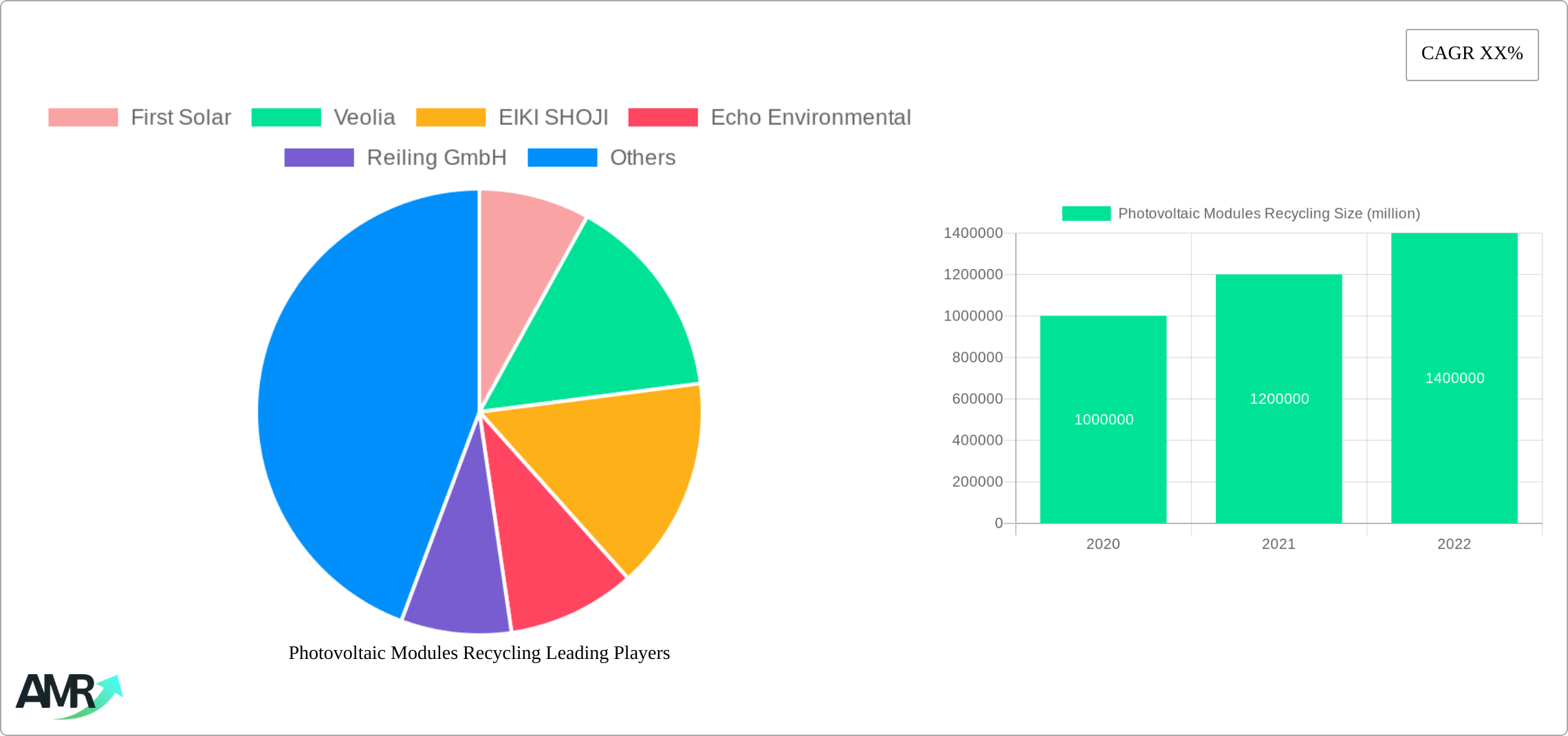1568x736 pixels.
Task: Toggle First Solar series via its legend label
Action: pos(181,118)
